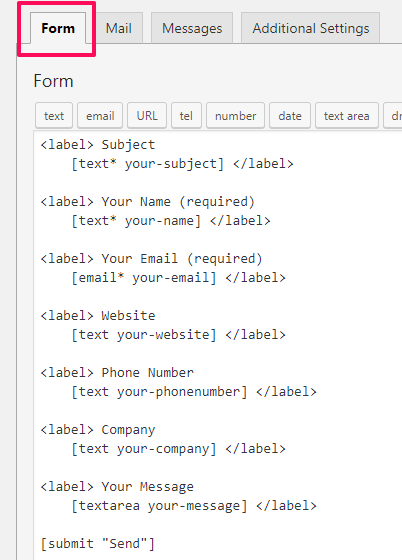Insert a number field tag
This screenshot has height=560, width=402.
point(235,116)
